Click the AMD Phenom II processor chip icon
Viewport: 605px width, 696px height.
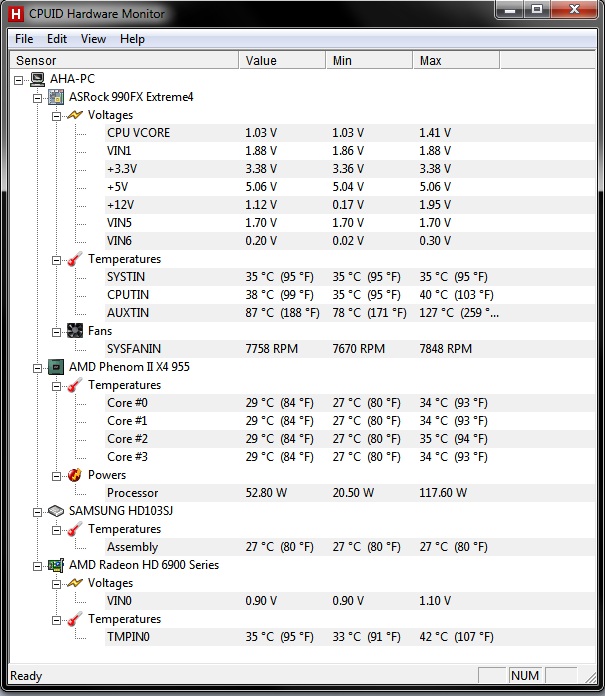(x=56, y=367)
